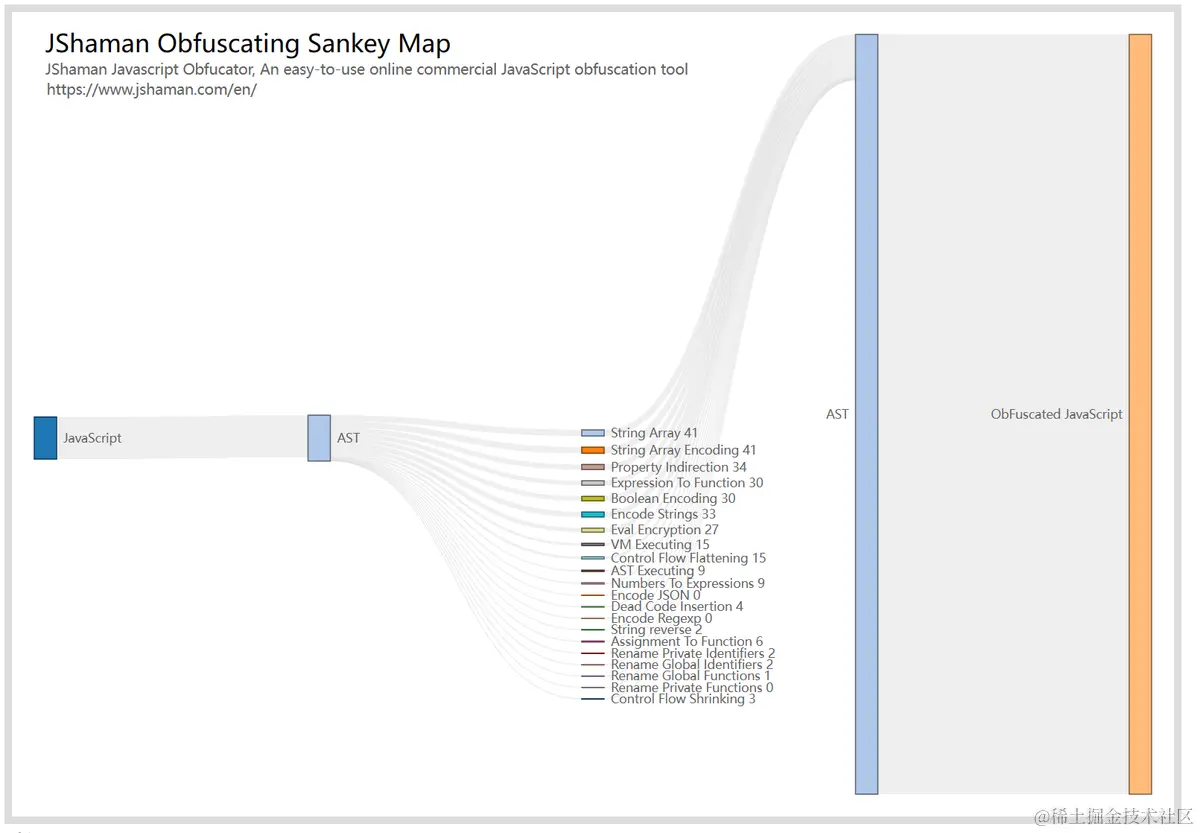Click the cyan 'Encode Strings 33' node swatch
Image resolution: width=1200 pixels, height=833 pixels.
point(593,514)
